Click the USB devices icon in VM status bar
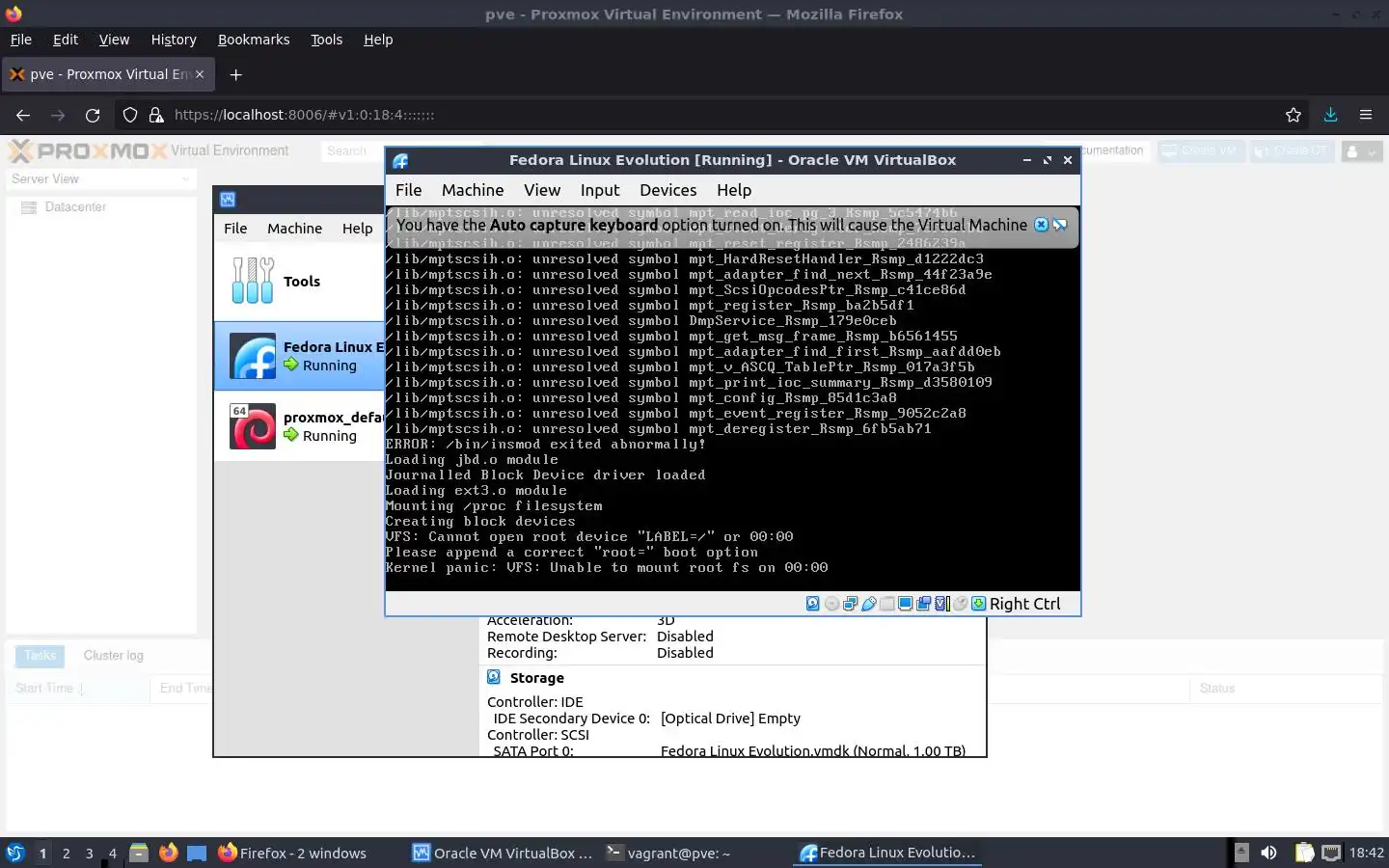 (x=869, y=604)
